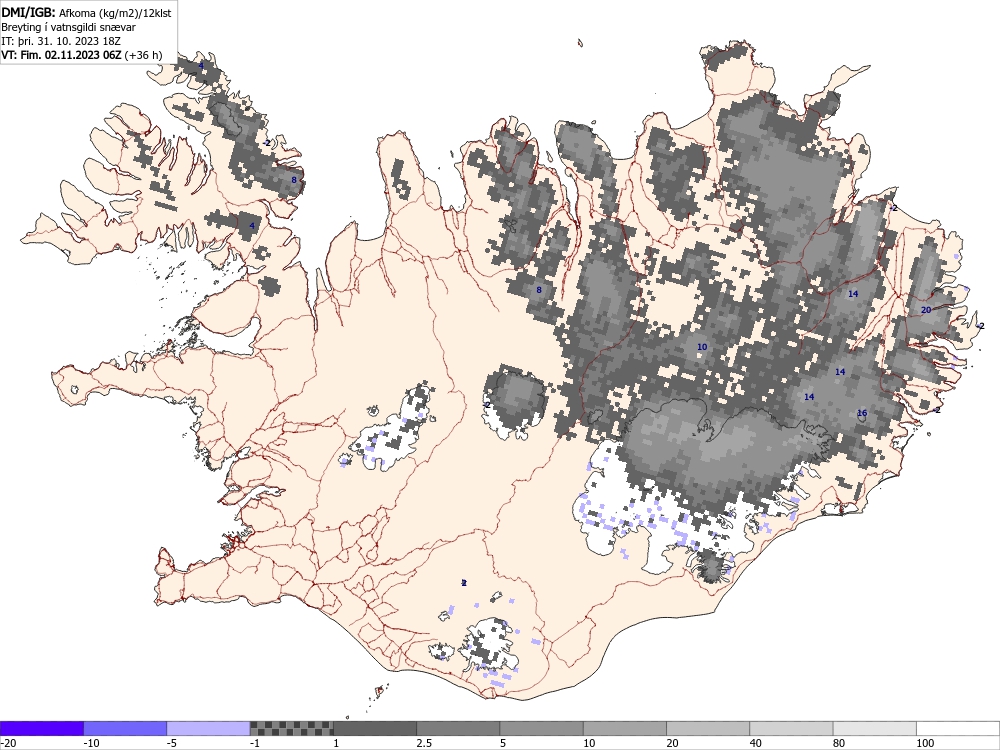Select the checkered -1 to 1 legend swatch
The height and width of the screenshot is (750, 1000).
[x=291, y=728]
